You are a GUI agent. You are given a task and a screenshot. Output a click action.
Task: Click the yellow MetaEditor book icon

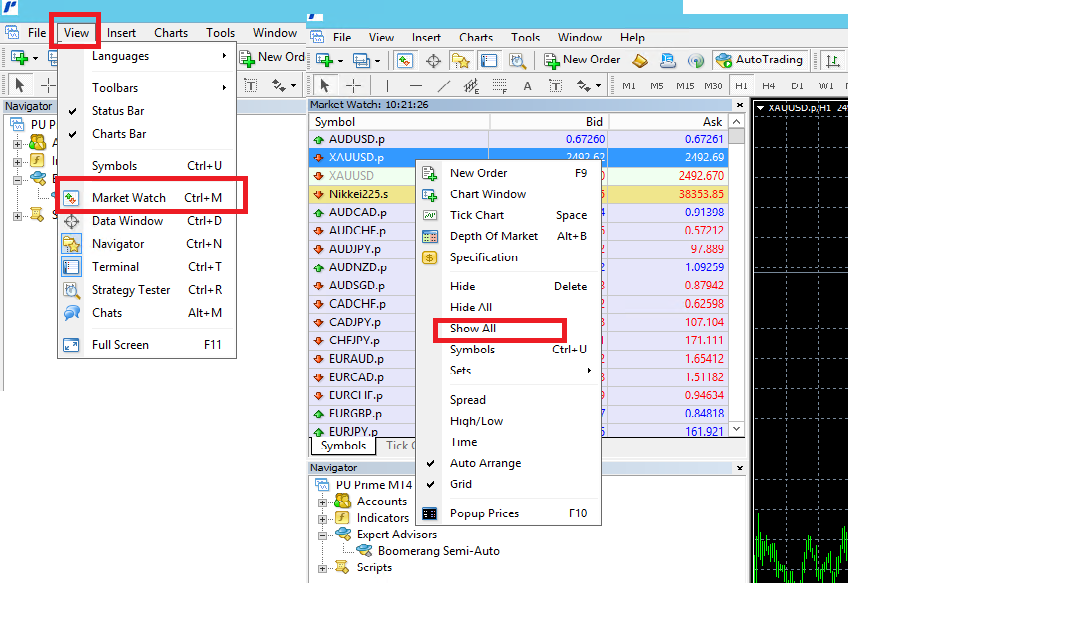(x=639, y=60)
